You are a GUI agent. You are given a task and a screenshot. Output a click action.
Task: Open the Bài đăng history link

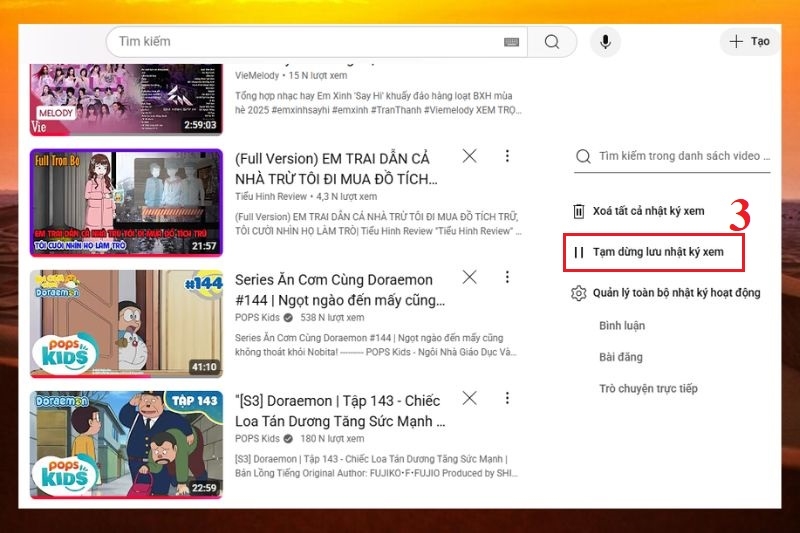[620, 357]
